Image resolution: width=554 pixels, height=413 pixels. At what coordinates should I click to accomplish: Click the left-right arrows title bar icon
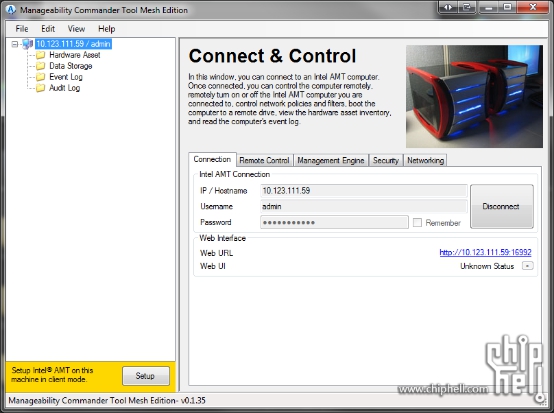coord(448,7)
